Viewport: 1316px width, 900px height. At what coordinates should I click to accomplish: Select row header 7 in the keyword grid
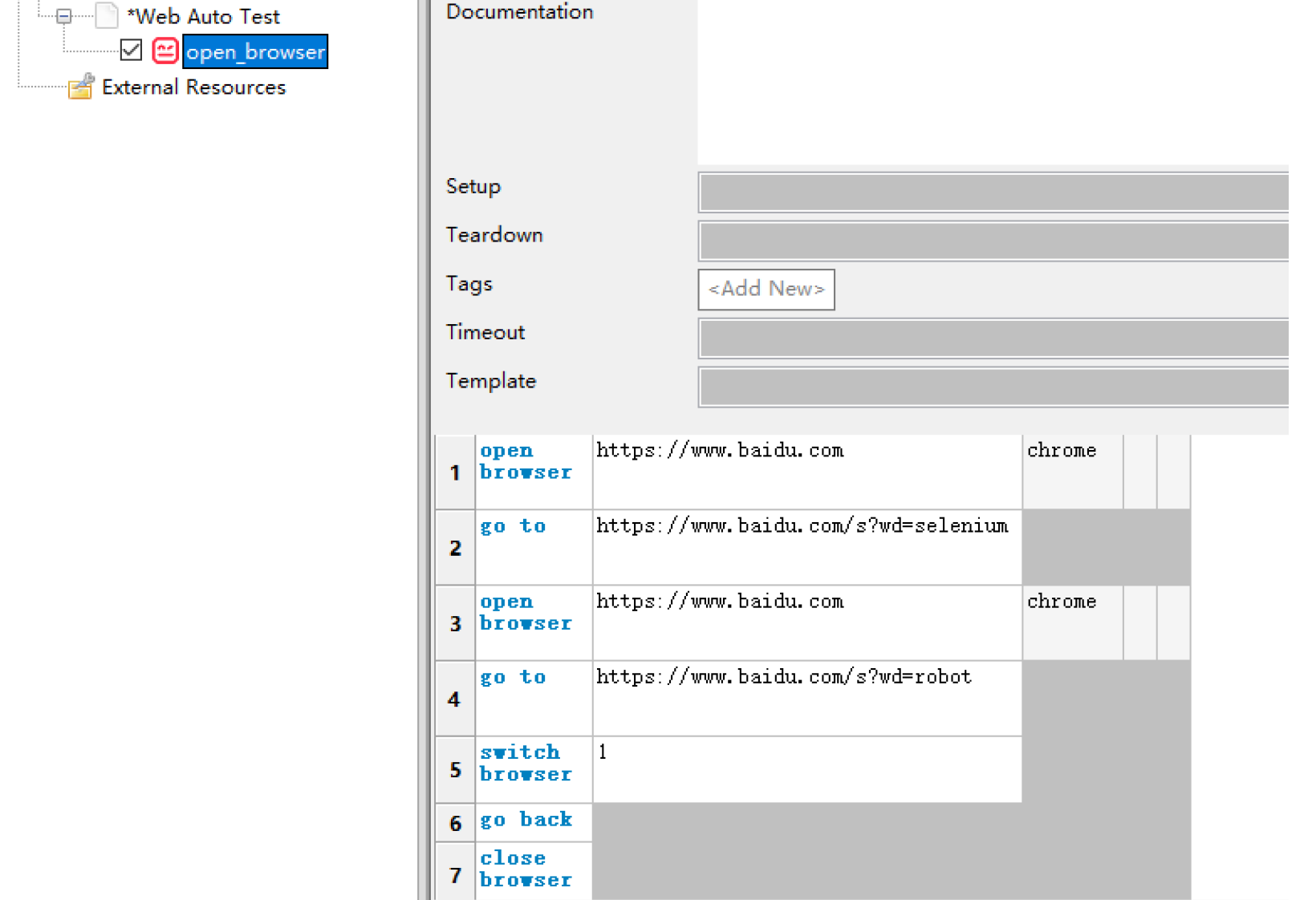click(455, 873)
